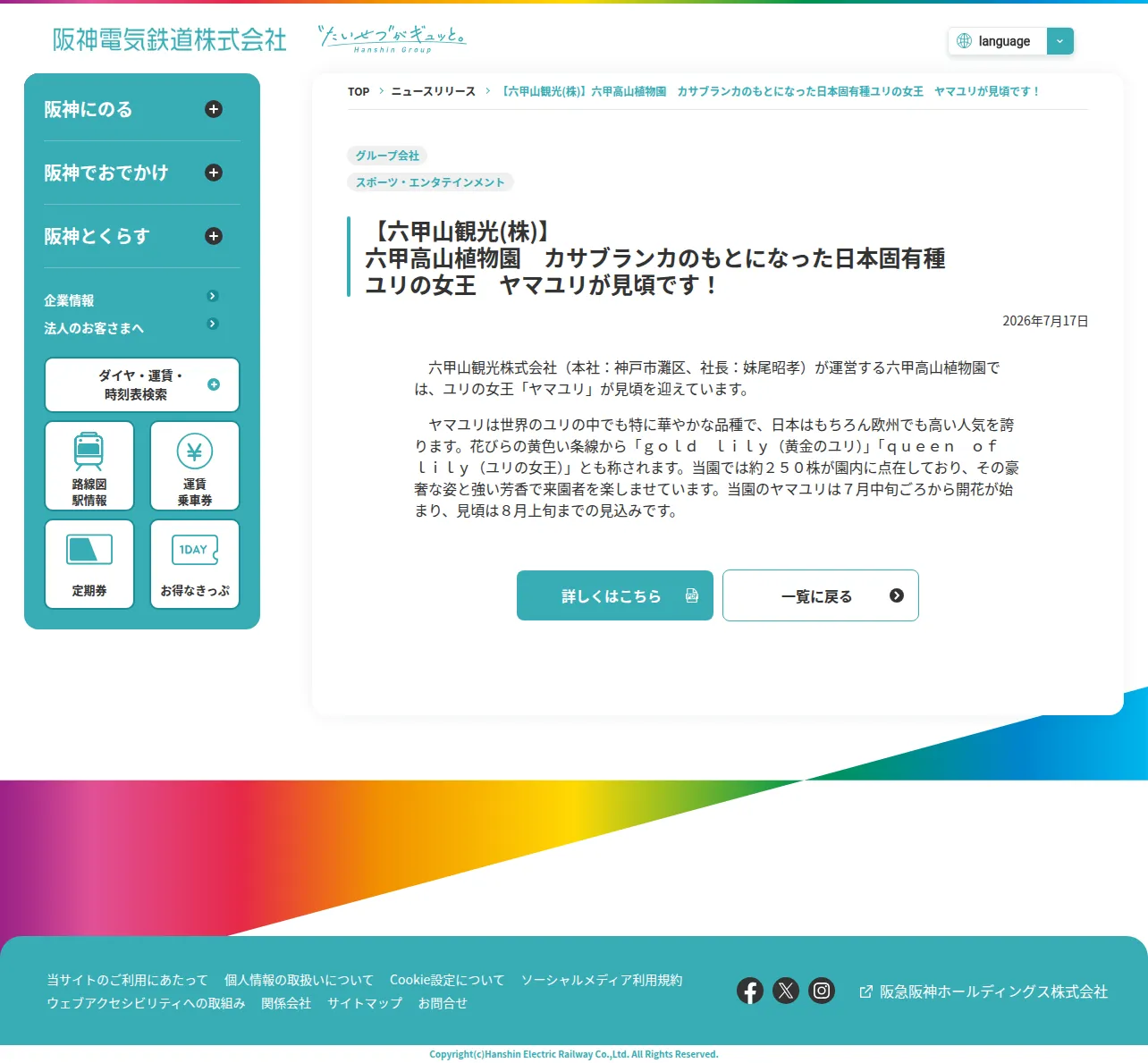Click the 詳しくはこちら button

click(615, 595)
